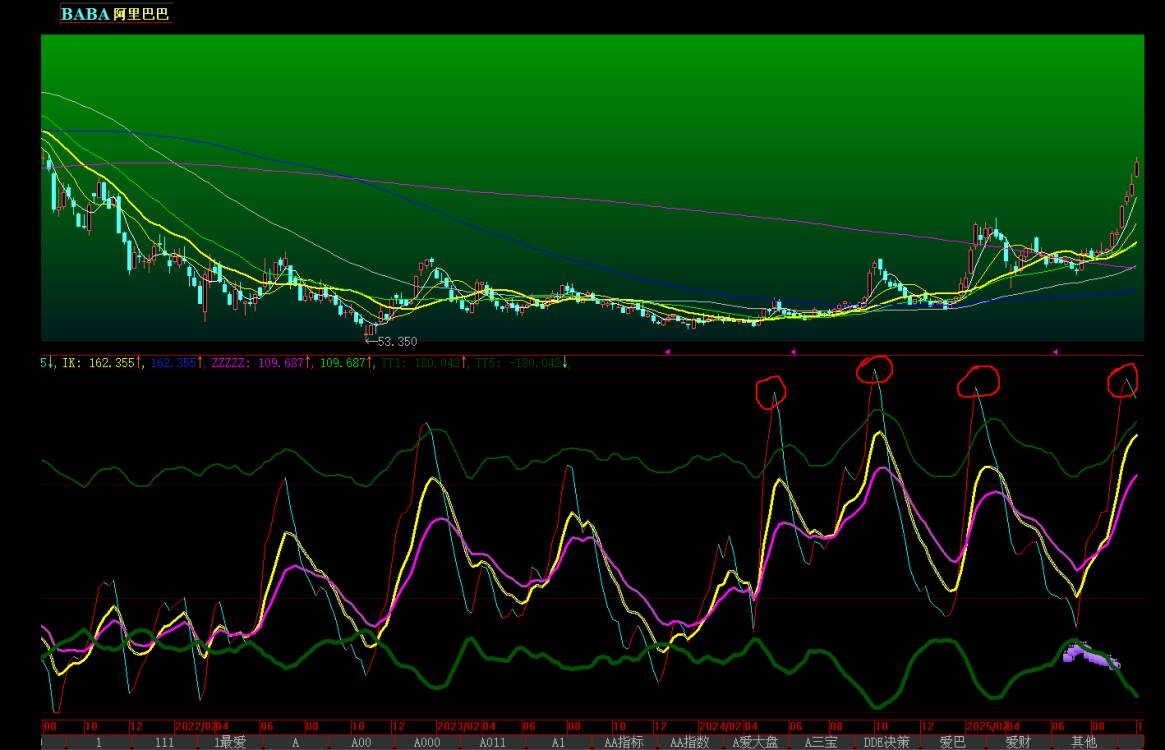Viewport: 1165px width, 750px height.
Task: Click the 2025/02 date axis marker
Action: click(987, 726)
